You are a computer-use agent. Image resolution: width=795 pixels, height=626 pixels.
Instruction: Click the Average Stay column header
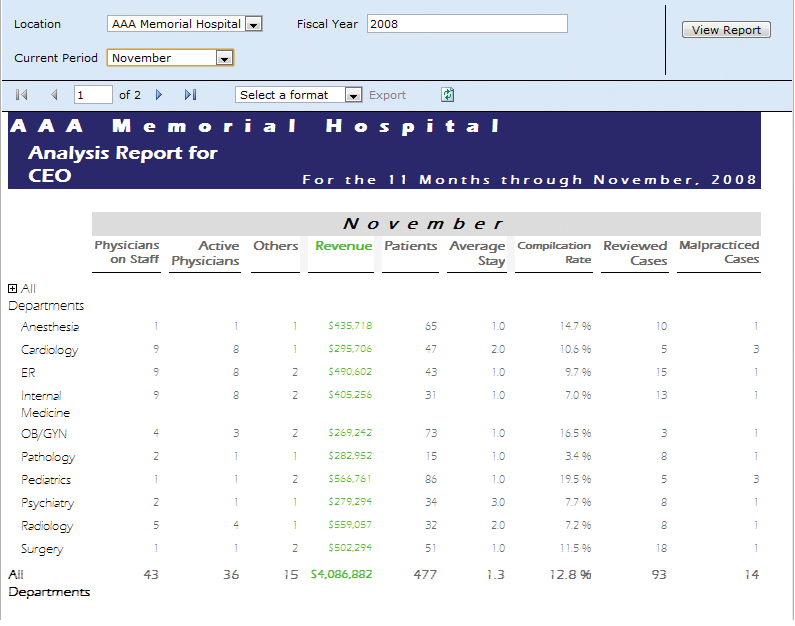coord(477,253)
